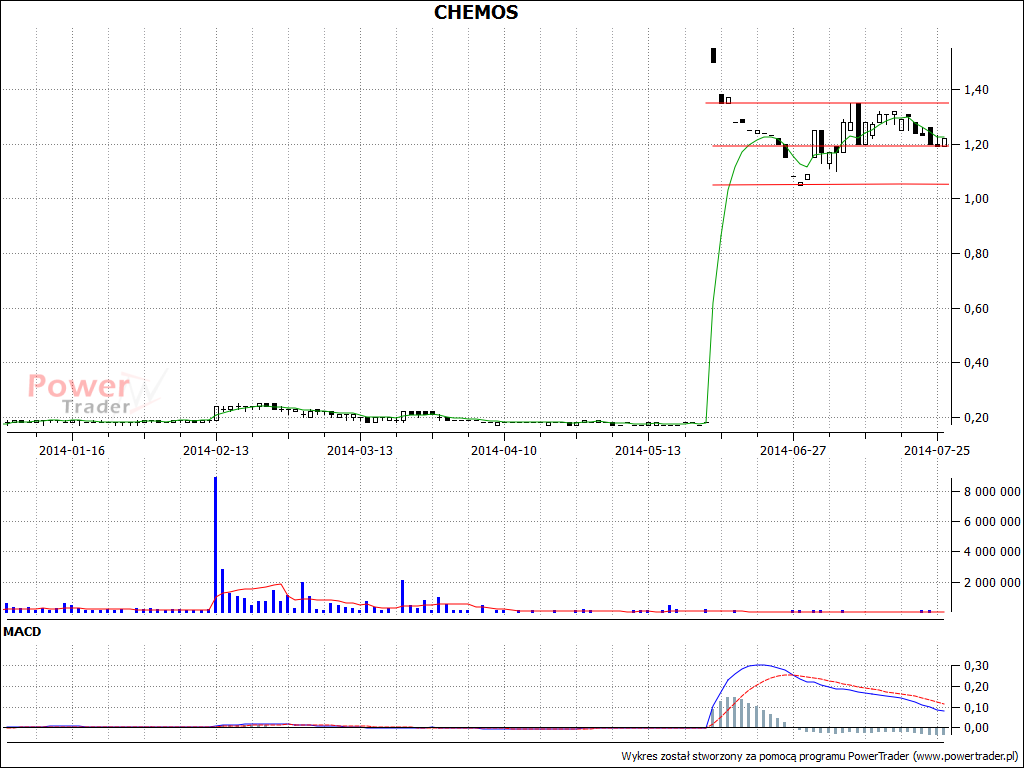This screenshot has height=768, width=1024.
Task: Select the 2014-07-25 date label
Action: (x=937, y=451)
